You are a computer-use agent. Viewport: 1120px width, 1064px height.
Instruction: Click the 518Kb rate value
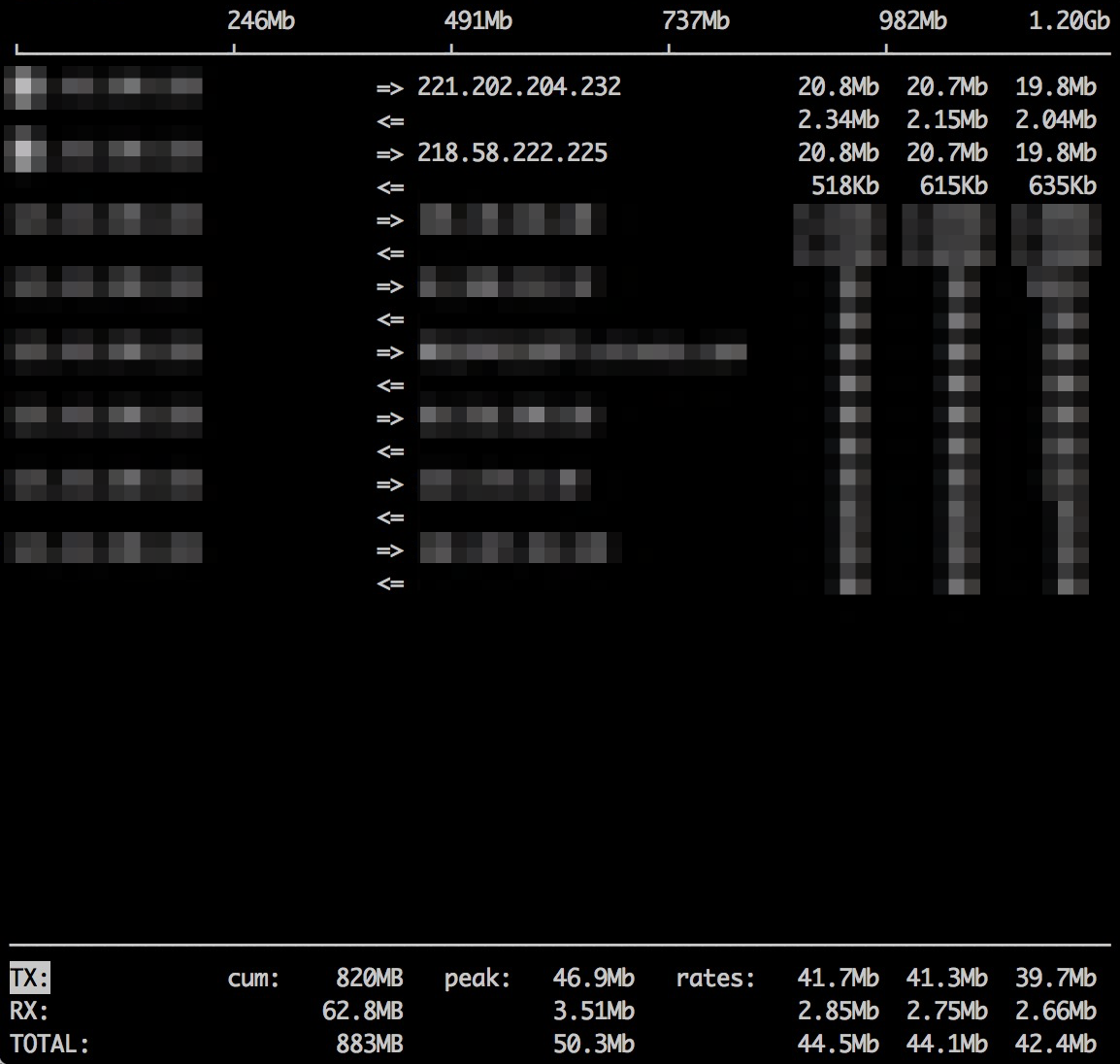[x=845, y=185]
